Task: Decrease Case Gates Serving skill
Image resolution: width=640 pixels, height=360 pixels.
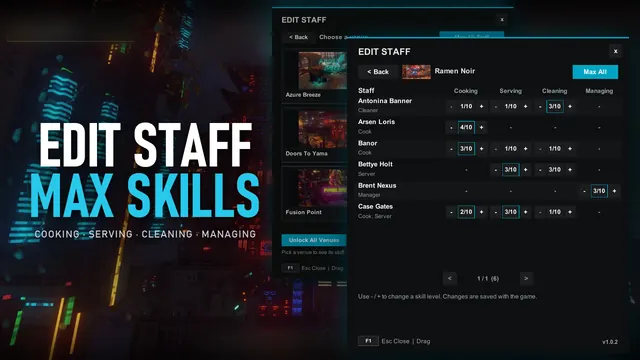Action: point(496,212)
